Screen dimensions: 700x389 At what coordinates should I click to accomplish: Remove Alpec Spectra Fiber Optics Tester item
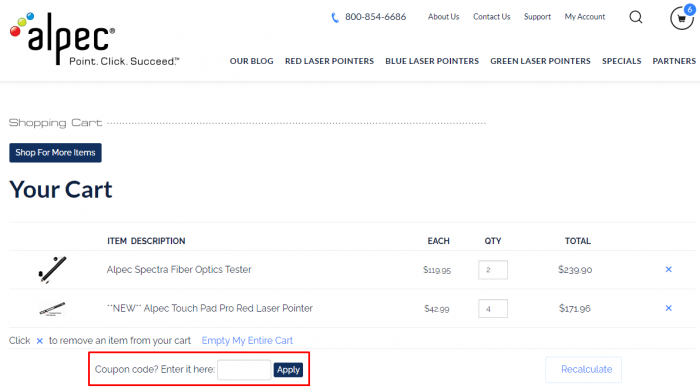pos(668,269)
